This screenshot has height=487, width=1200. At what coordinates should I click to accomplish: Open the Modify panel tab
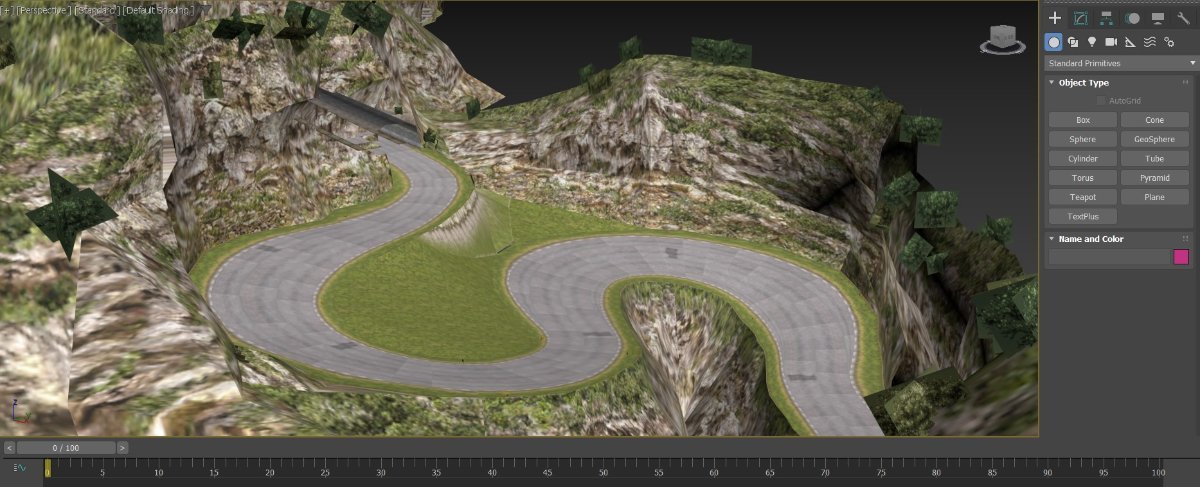click(1080, 18)
